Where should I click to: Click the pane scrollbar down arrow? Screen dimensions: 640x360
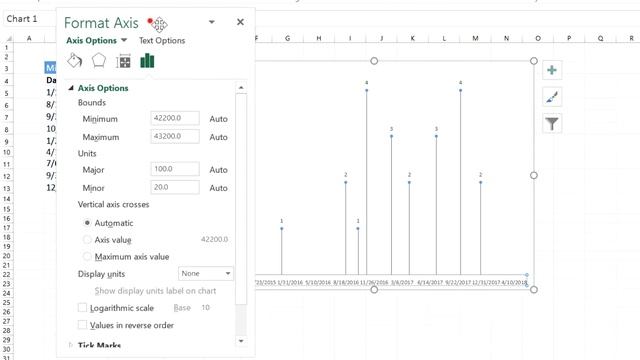click(x=241, y=341)
